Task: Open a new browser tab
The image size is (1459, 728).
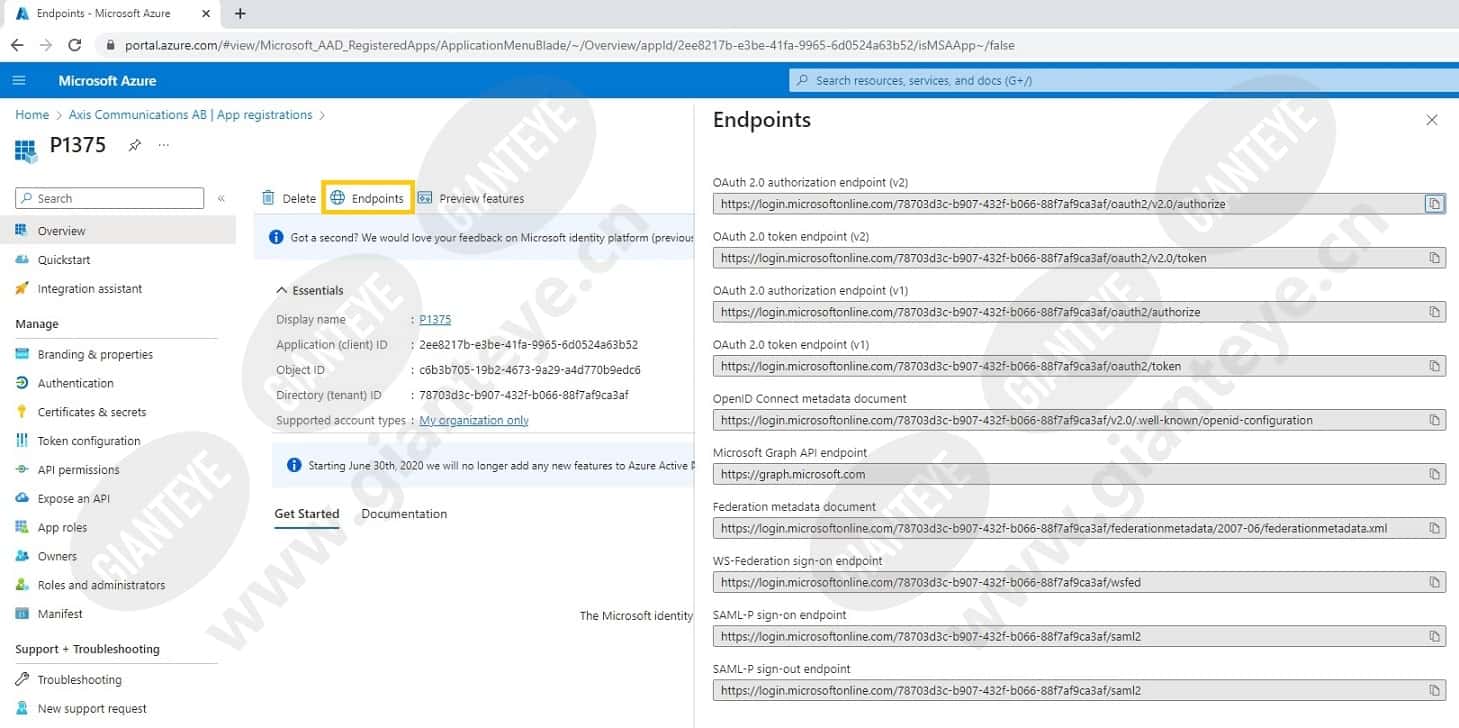Action: (x=240, y=14)
